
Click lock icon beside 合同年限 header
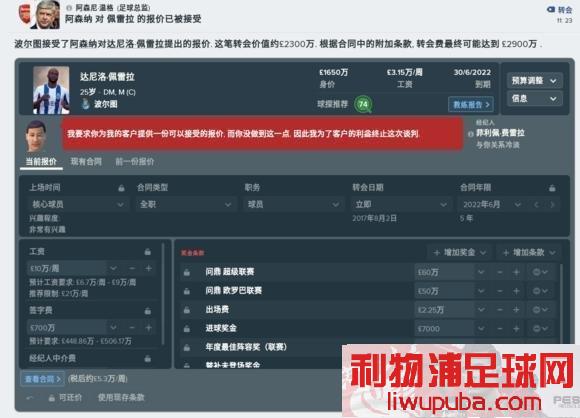pyautogui.click(x=552, y=188)
